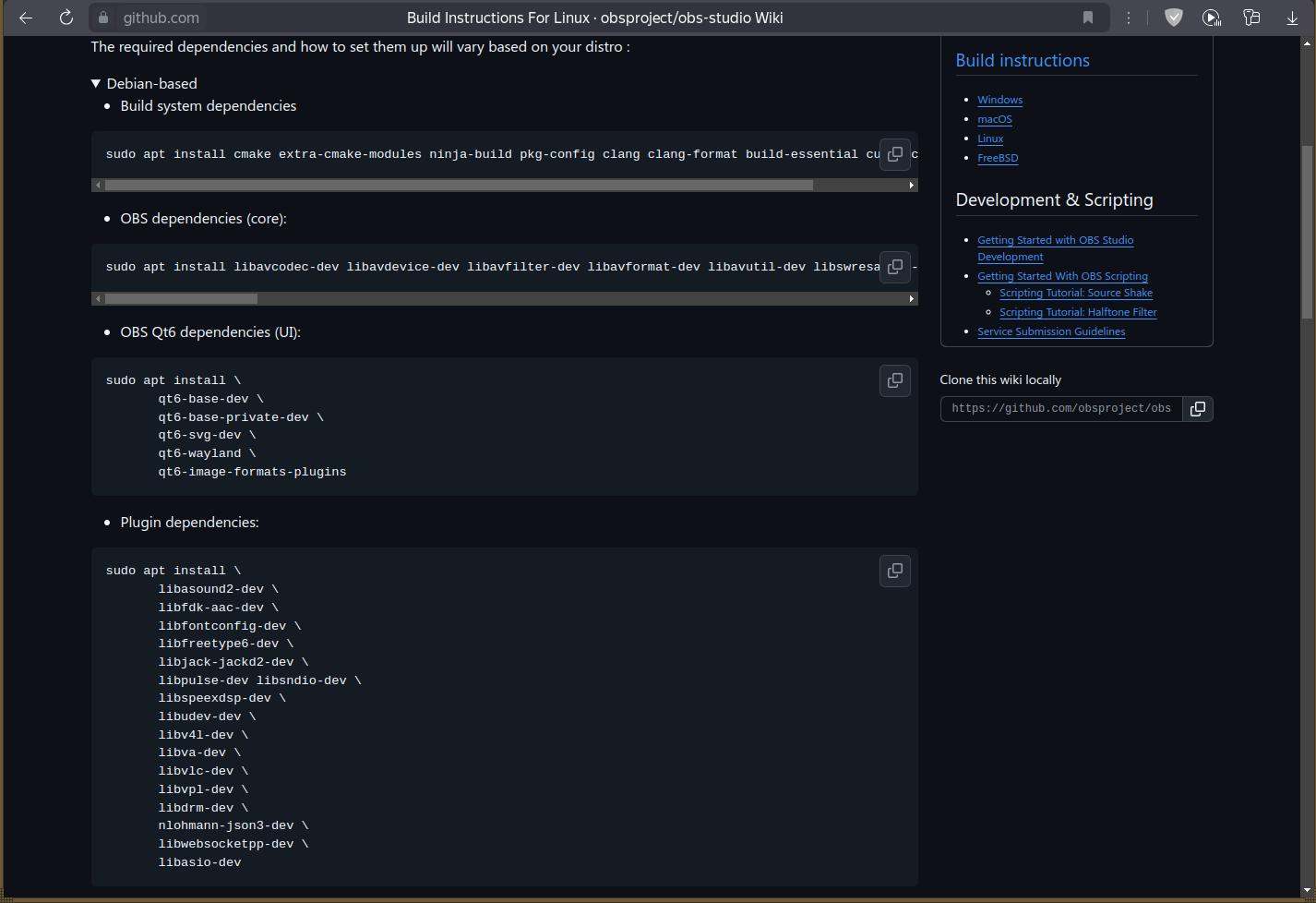Open the Windows build instructions link
1316x903 pixels.
tap(999, 100)
